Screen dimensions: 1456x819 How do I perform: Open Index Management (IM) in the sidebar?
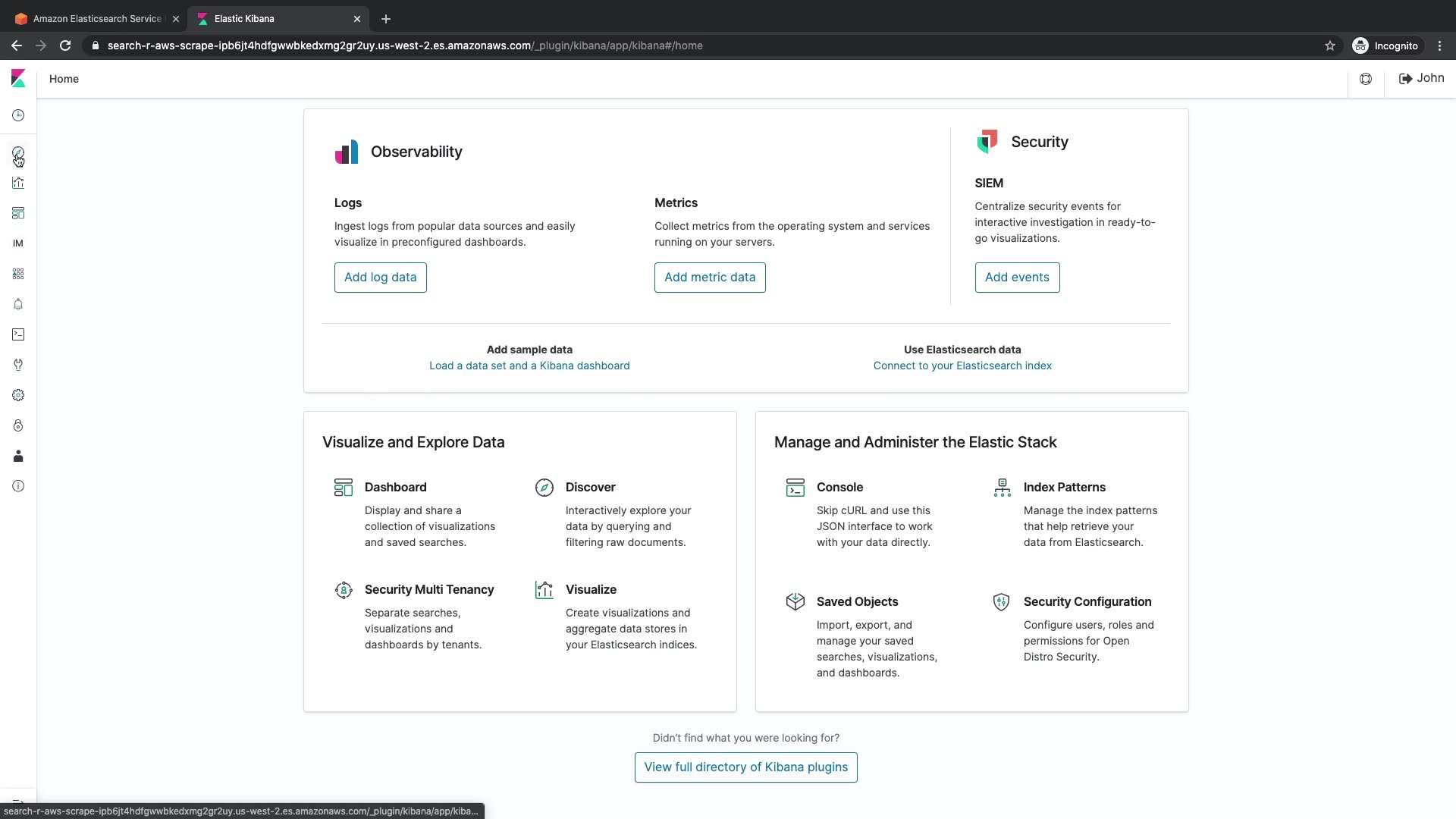click(x=18, y=243)
